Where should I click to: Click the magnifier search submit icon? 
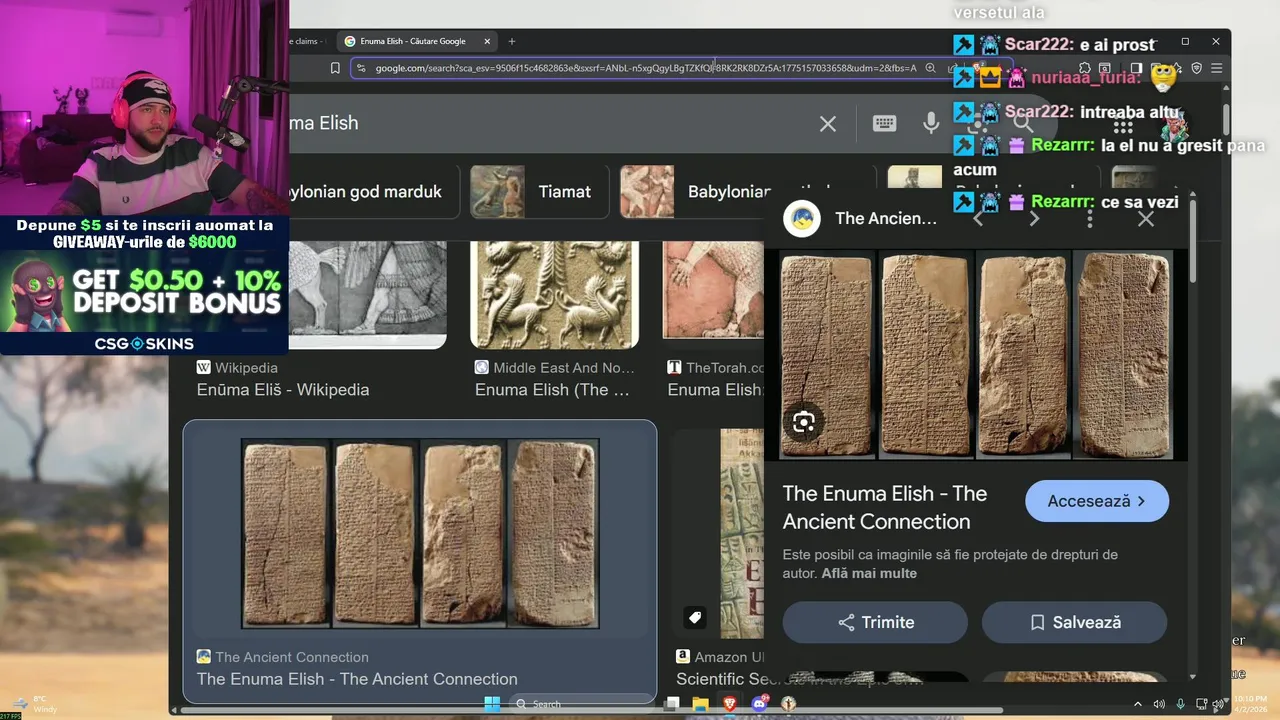(1023, 123)
